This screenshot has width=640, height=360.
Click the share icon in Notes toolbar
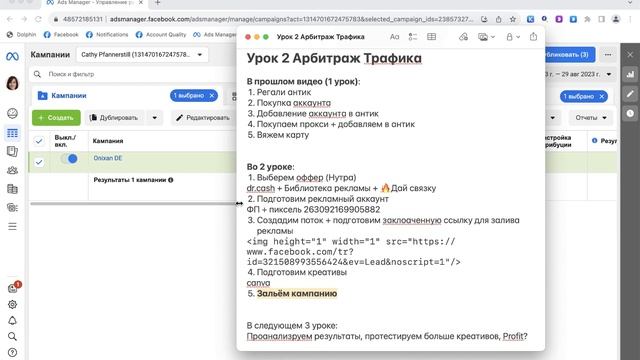[533, 37]
